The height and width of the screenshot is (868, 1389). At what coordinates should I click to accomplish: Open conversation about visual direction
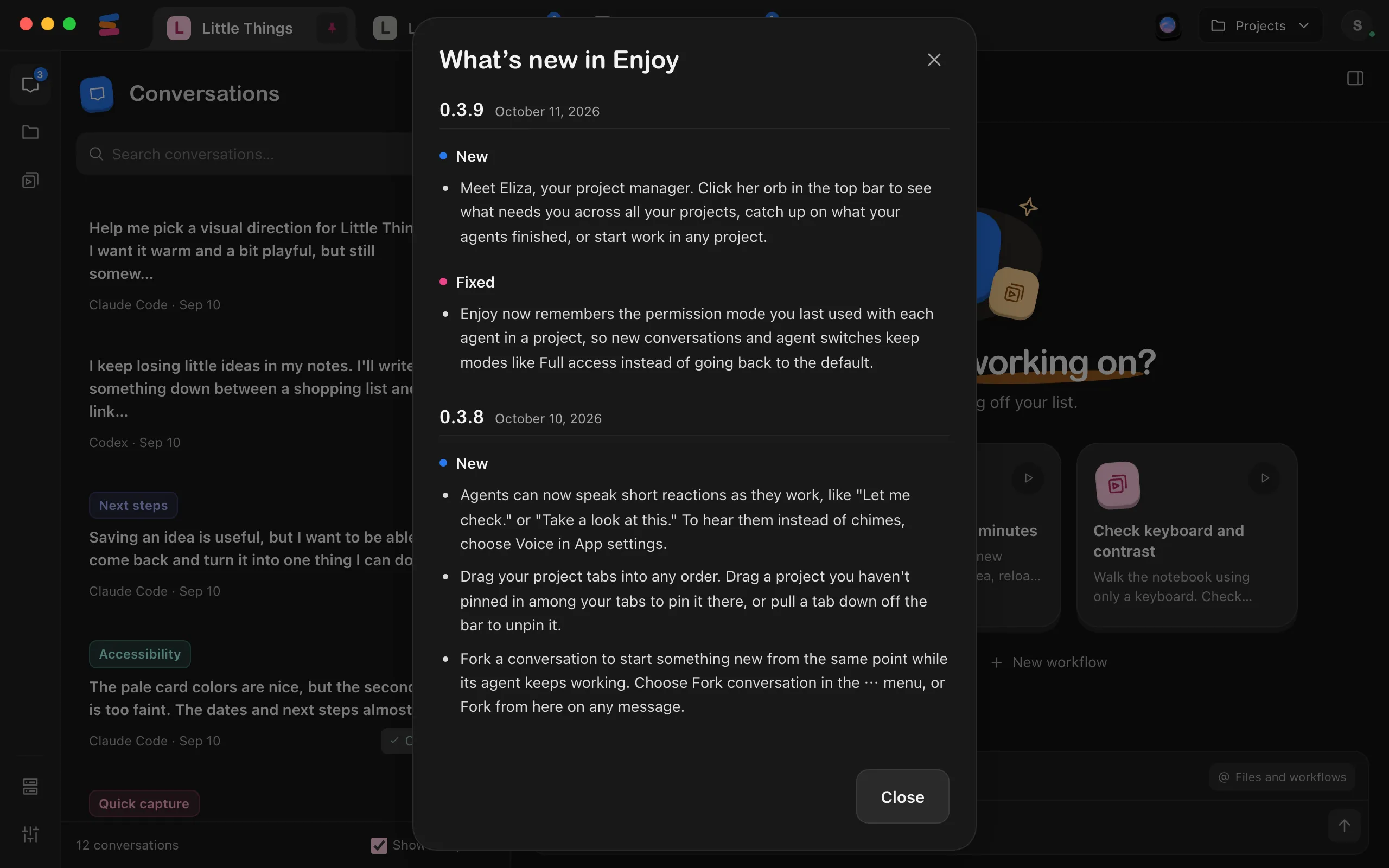[x=251, y=266]
